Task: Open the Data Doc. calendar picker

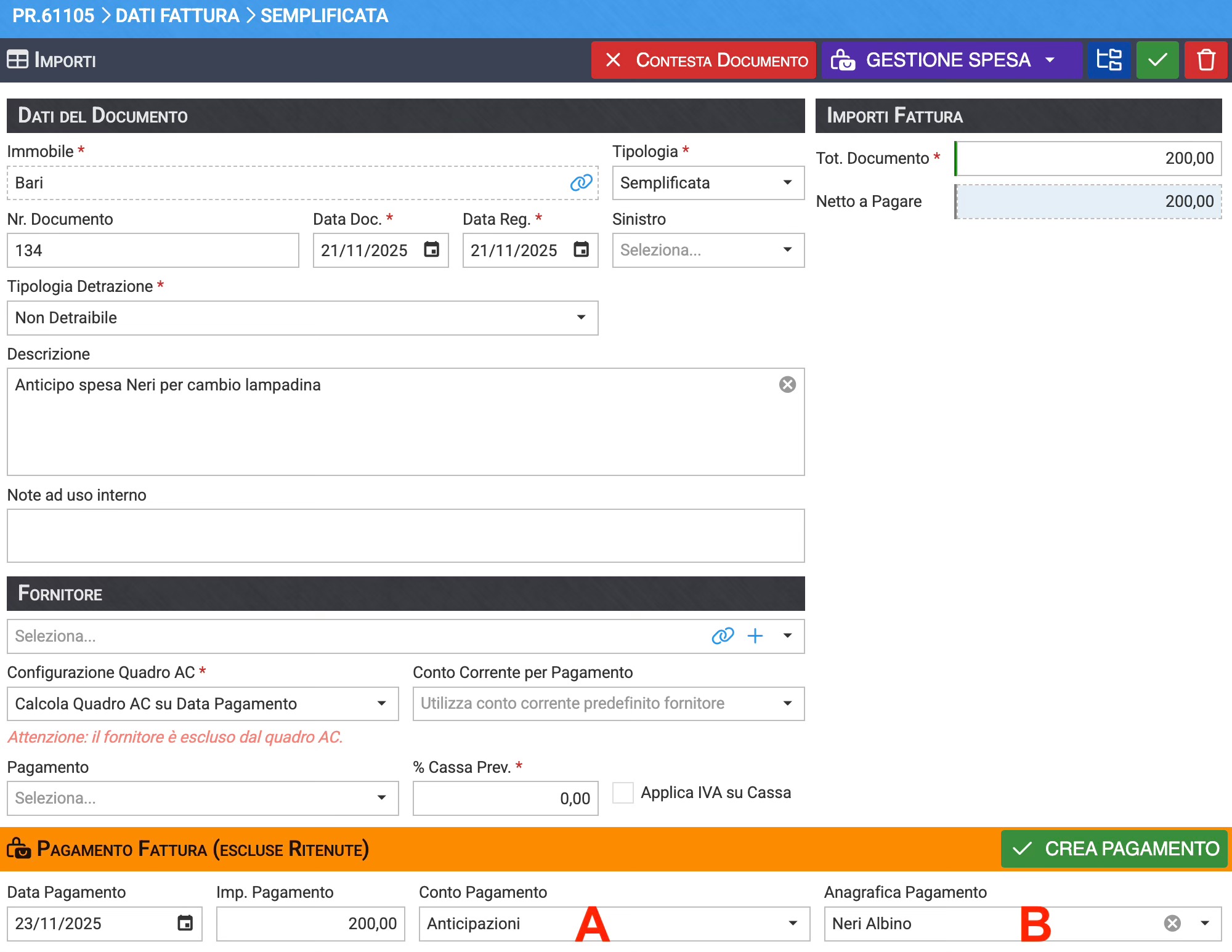Action: [x=431, y=249]
